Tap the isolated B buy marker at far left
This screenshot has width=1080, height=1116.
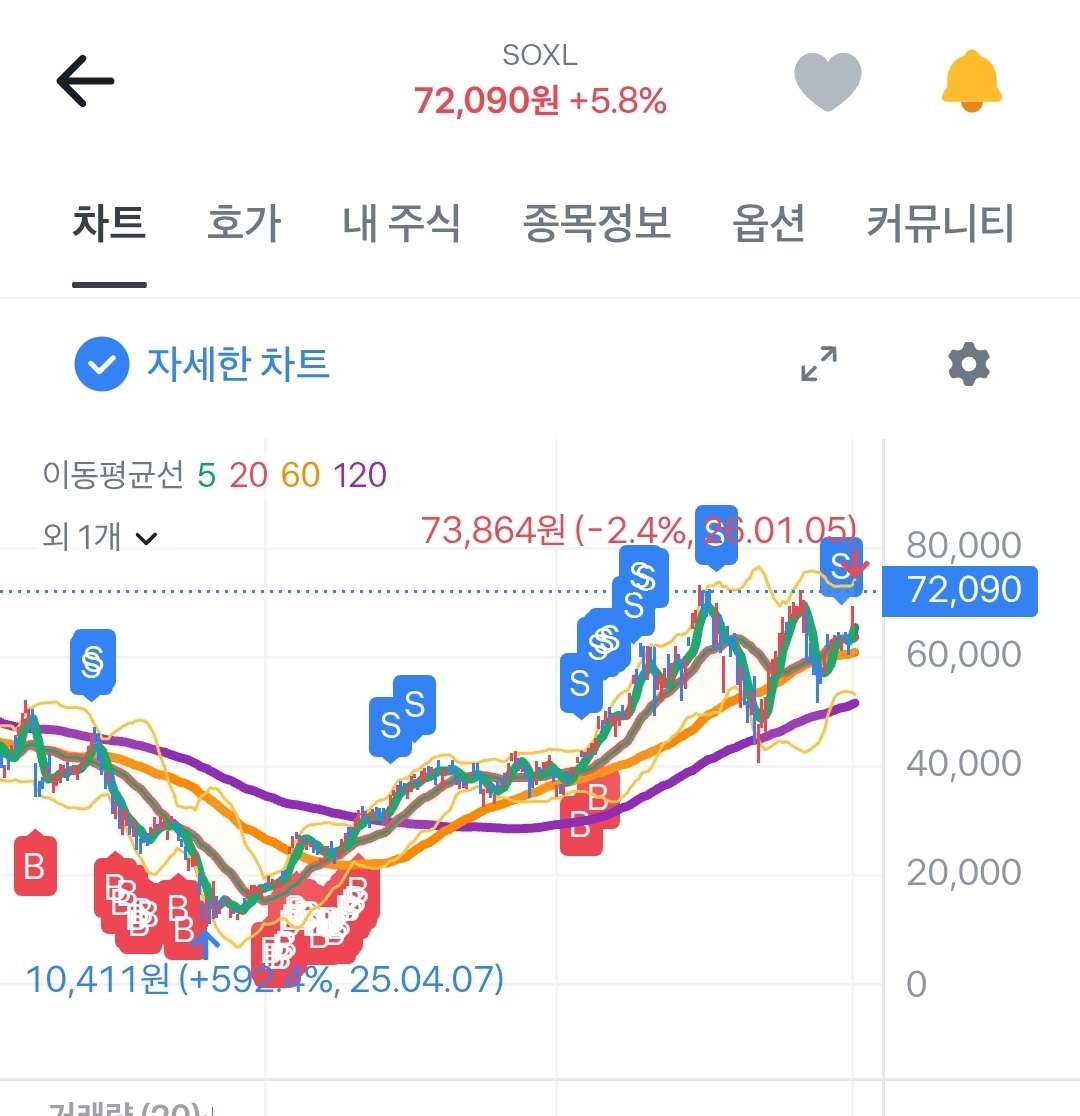35,866
